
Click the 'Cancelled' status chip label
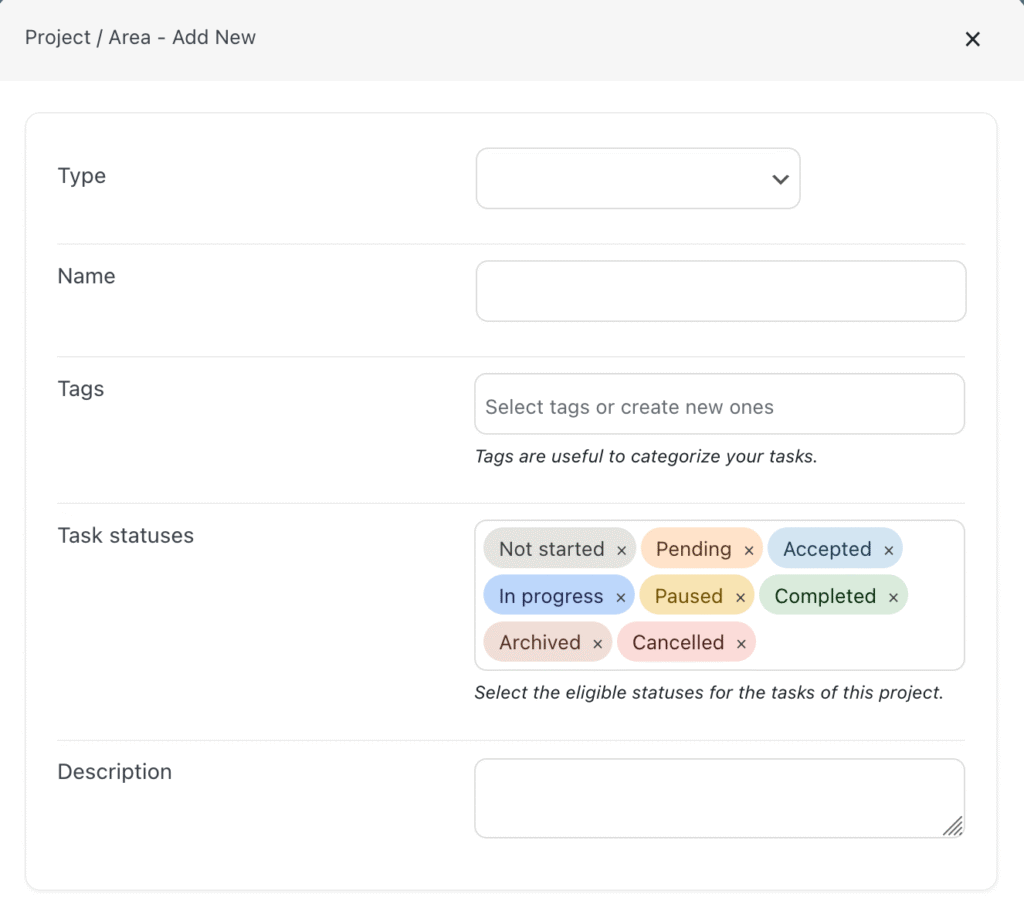[677, 642]
